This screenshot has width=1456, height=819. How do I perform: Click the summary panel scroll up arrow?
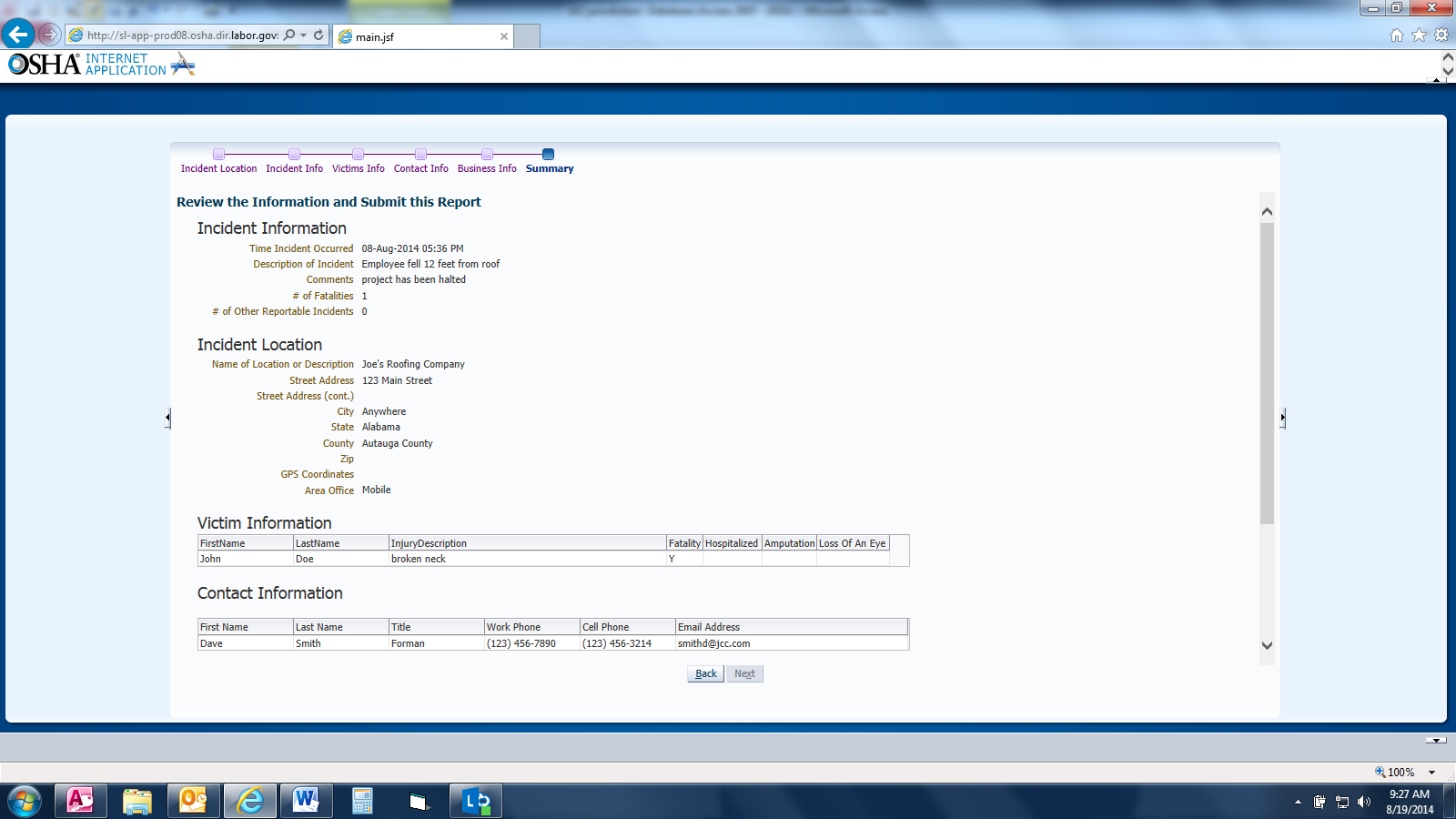coord(1267,211)
